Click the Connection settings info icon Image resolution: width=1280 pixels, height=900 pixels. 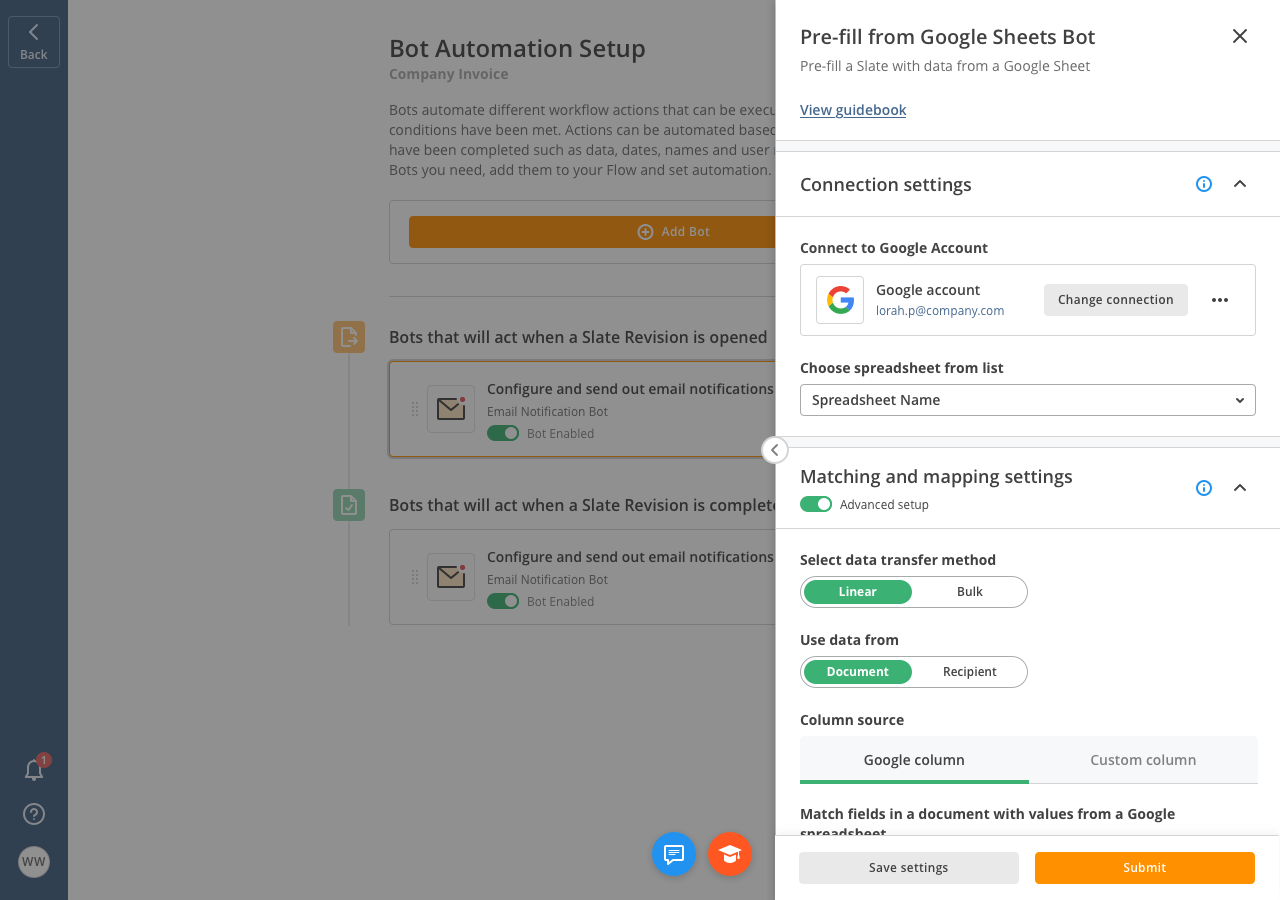[x=1204, y=184]
